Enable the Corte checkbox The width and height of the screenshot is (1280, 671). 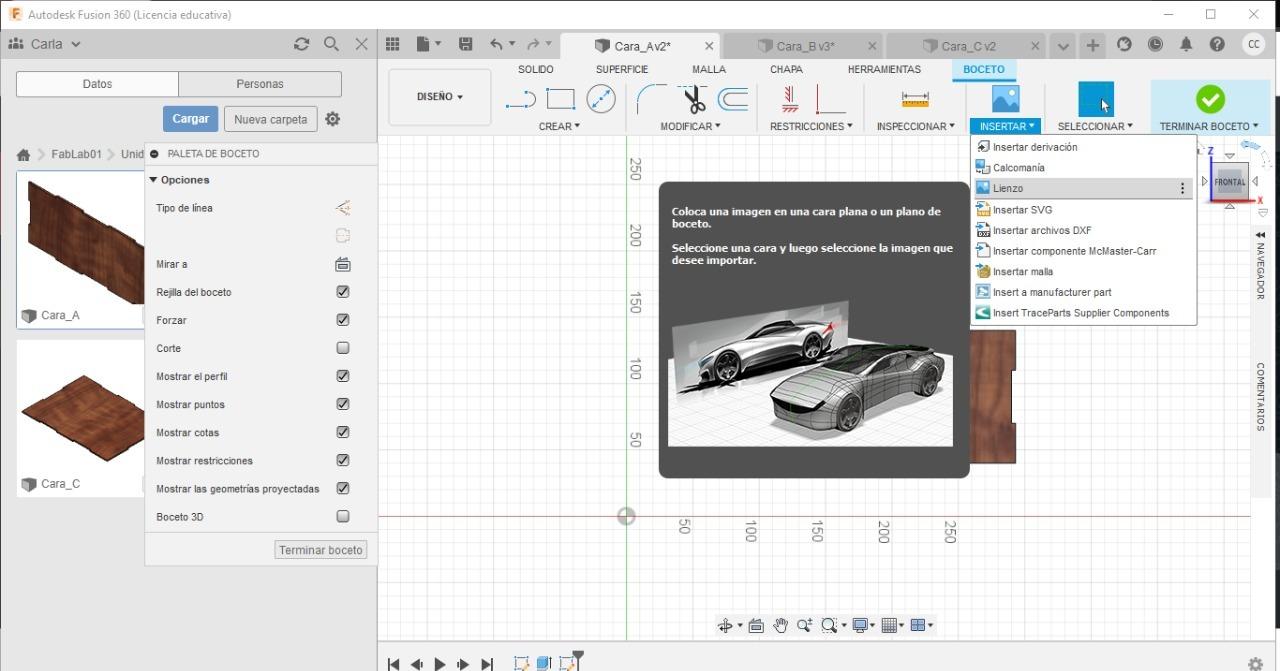343,348
